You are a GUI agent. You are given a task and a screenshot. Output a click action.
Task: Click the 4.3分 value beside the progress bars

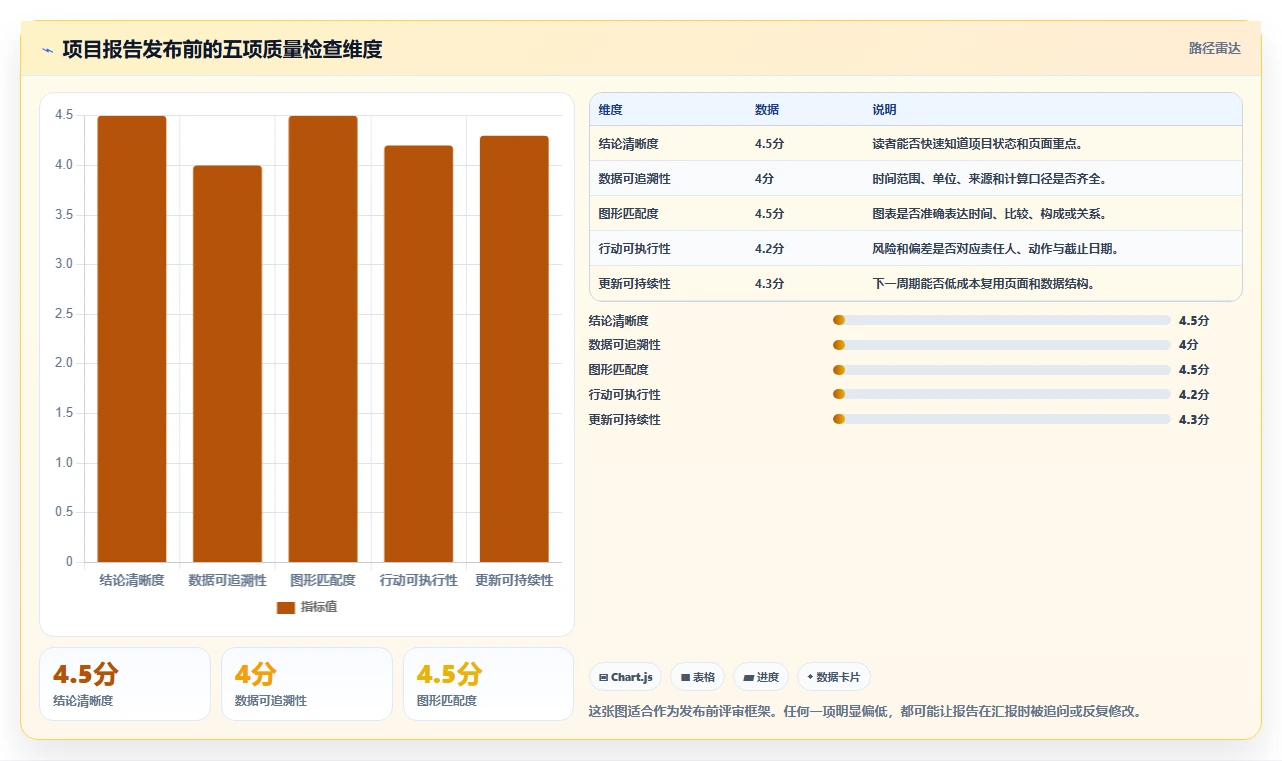(x=1194, y=420)
